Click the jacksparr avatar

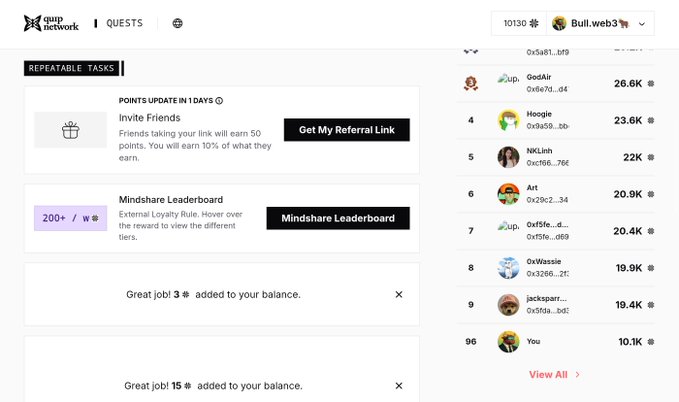[x=508, y=305]
